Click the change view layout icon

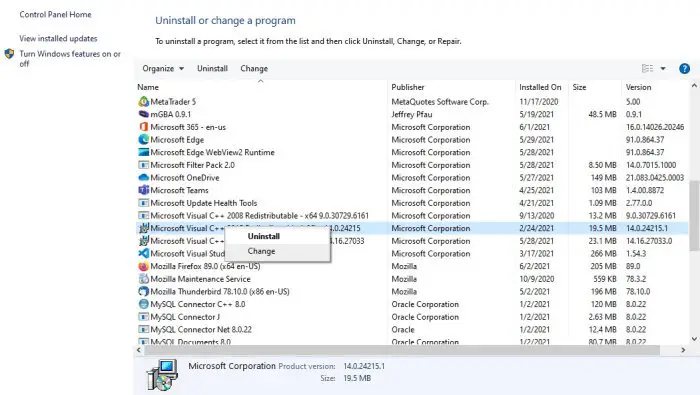tap(647, 68)
